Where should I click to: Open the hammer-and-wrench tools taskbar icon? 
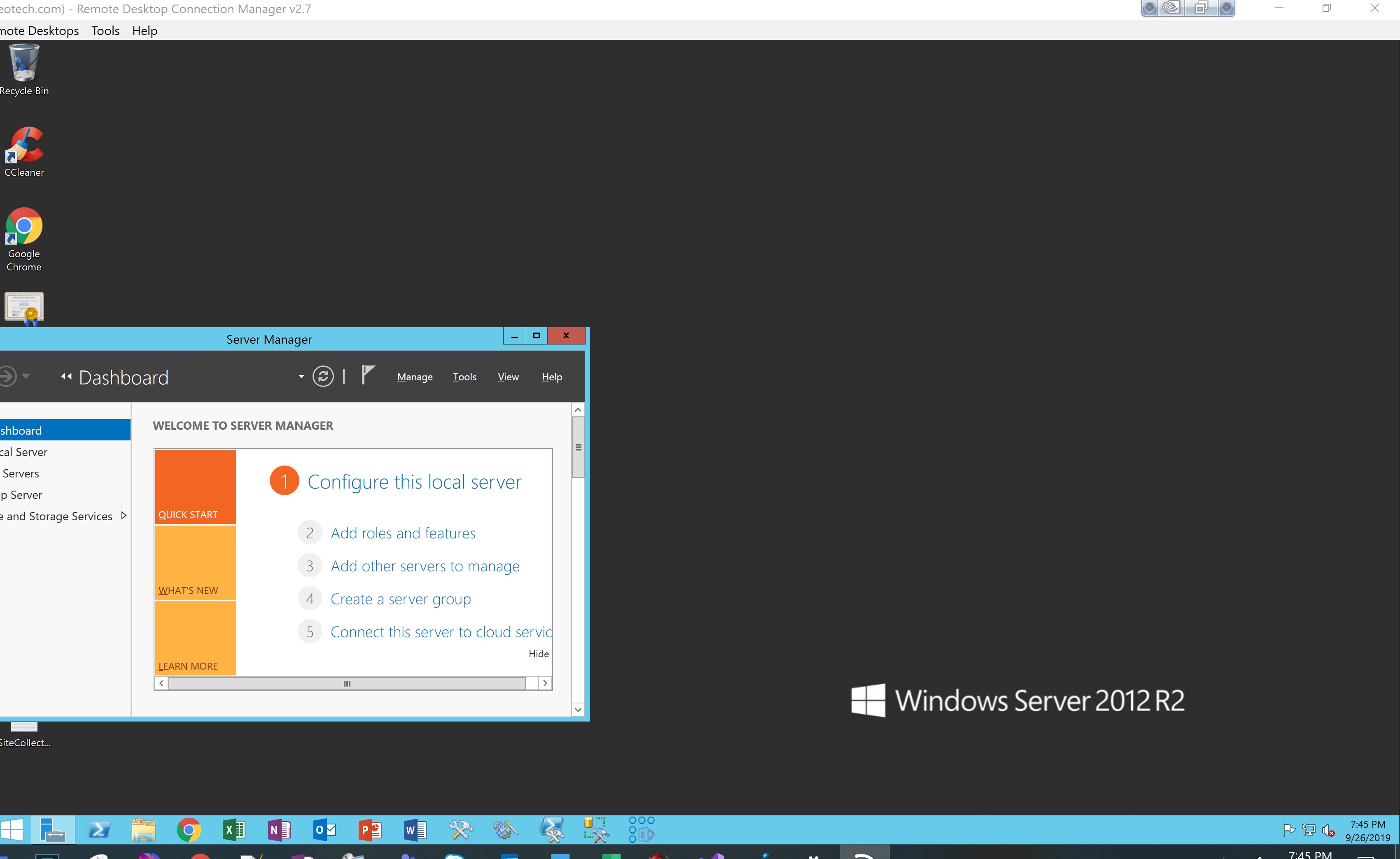pos(460,830)
